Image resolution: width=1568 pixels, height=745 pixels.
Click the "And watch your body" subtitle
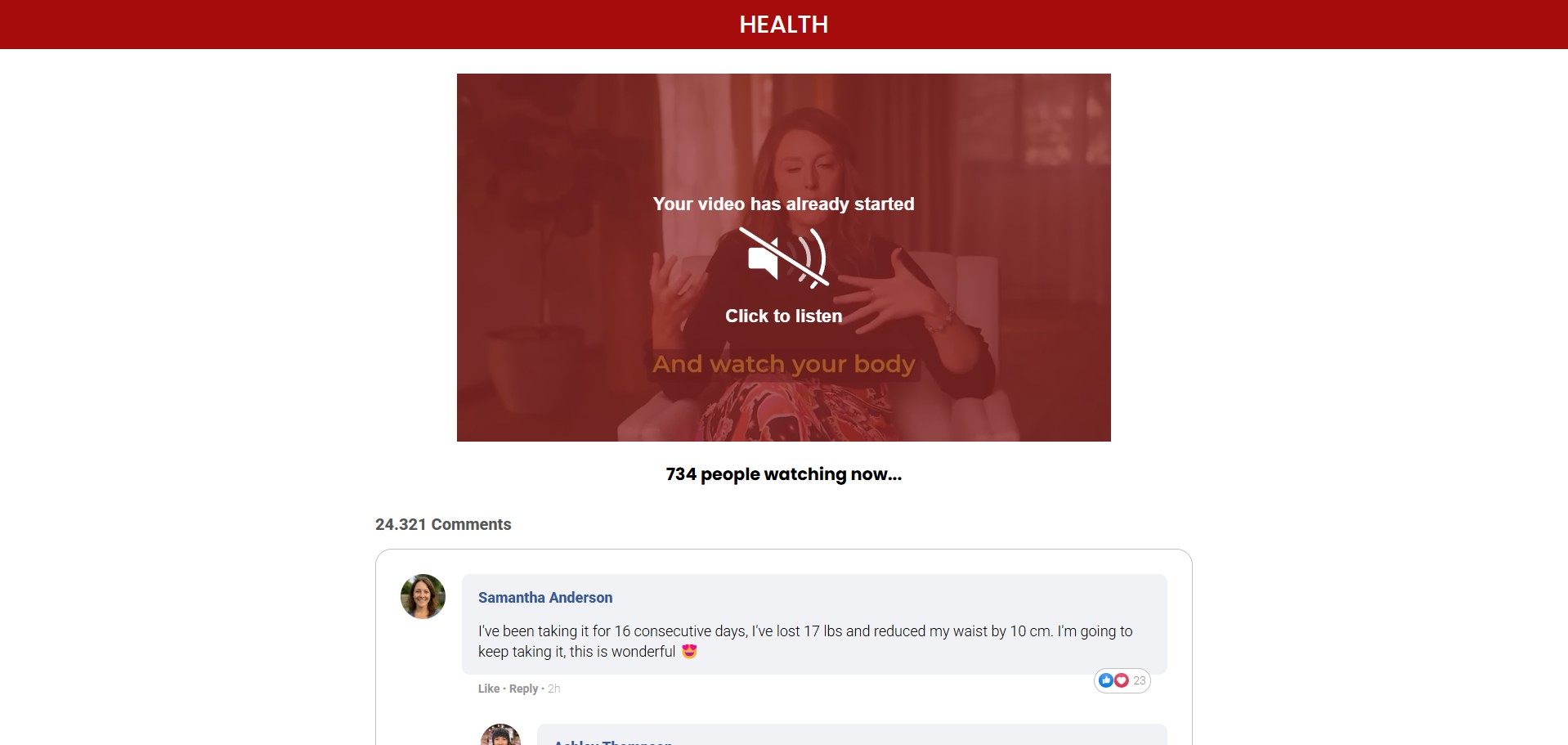[783, 364]
